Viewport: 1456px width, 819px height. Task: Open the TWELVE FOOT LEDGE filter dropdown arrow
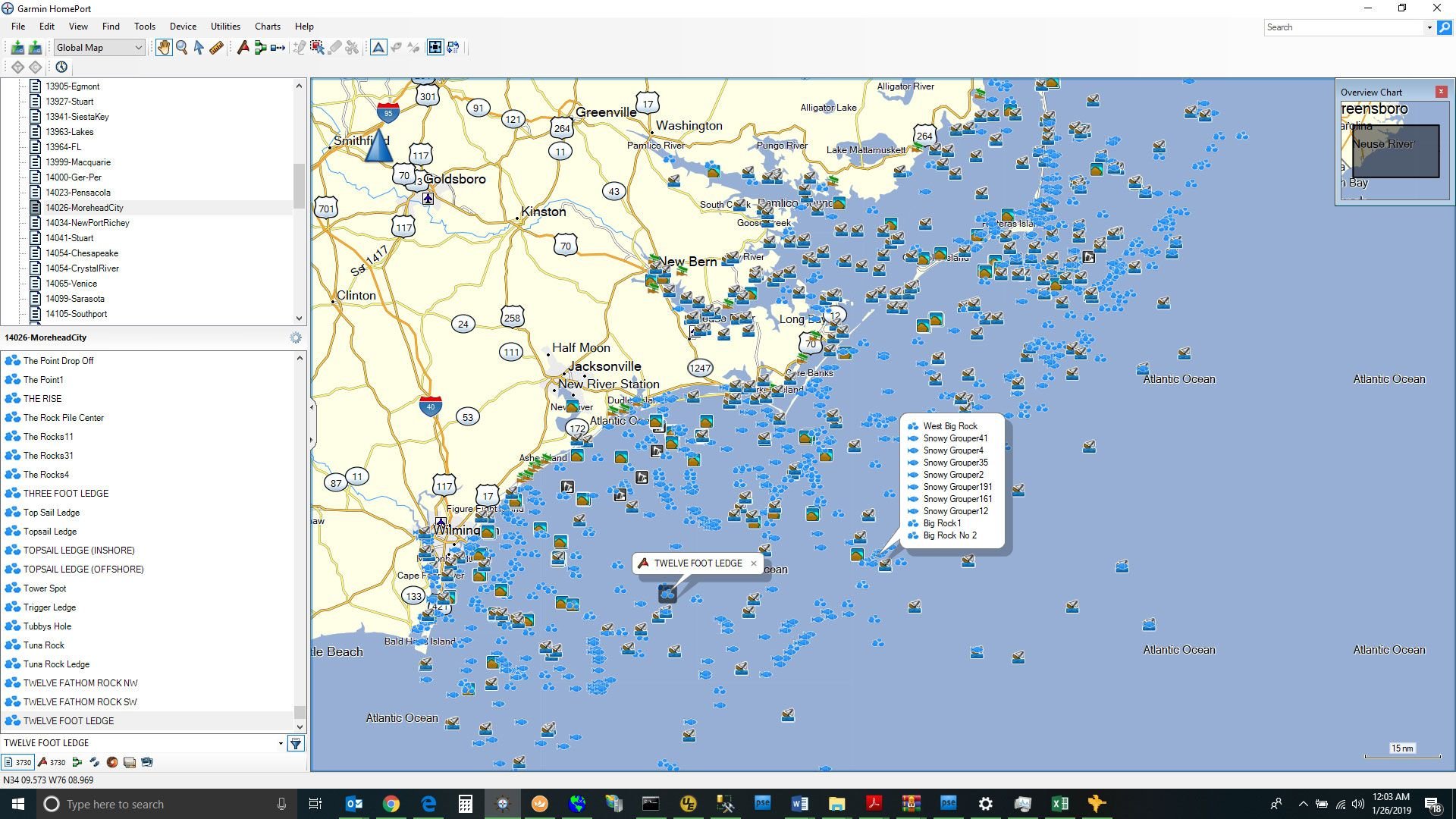coord(281,743)
